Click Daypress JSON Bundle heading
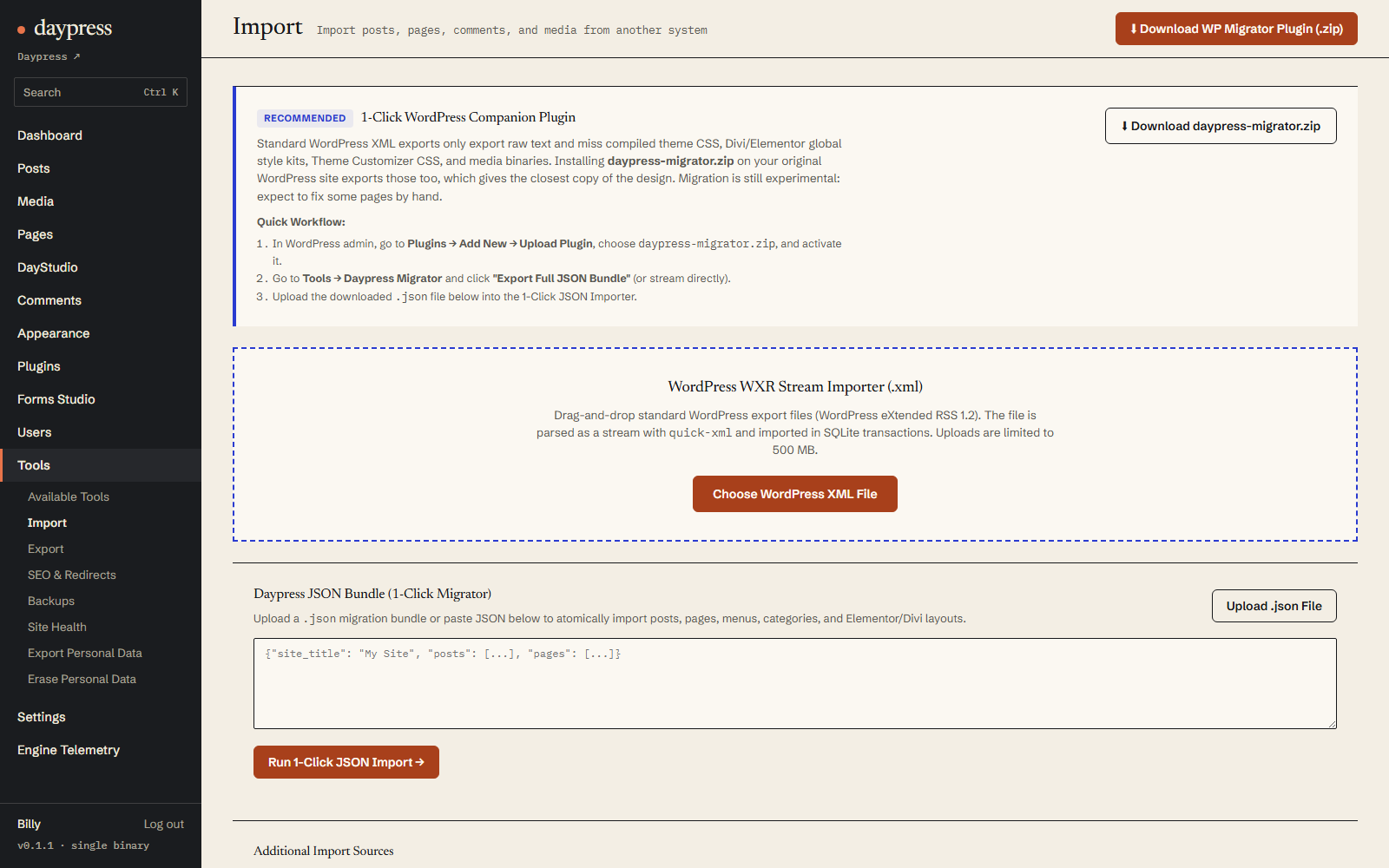 click(x=372, y=594)
